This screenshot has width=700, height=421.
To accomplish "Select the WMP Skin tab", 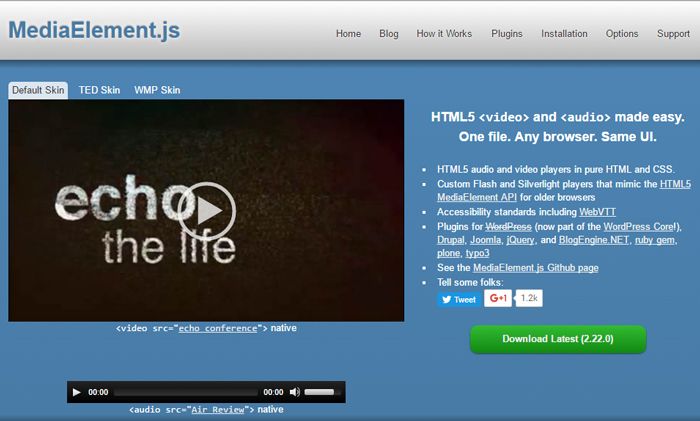I will pyautogui.click(x=157, y=90).
